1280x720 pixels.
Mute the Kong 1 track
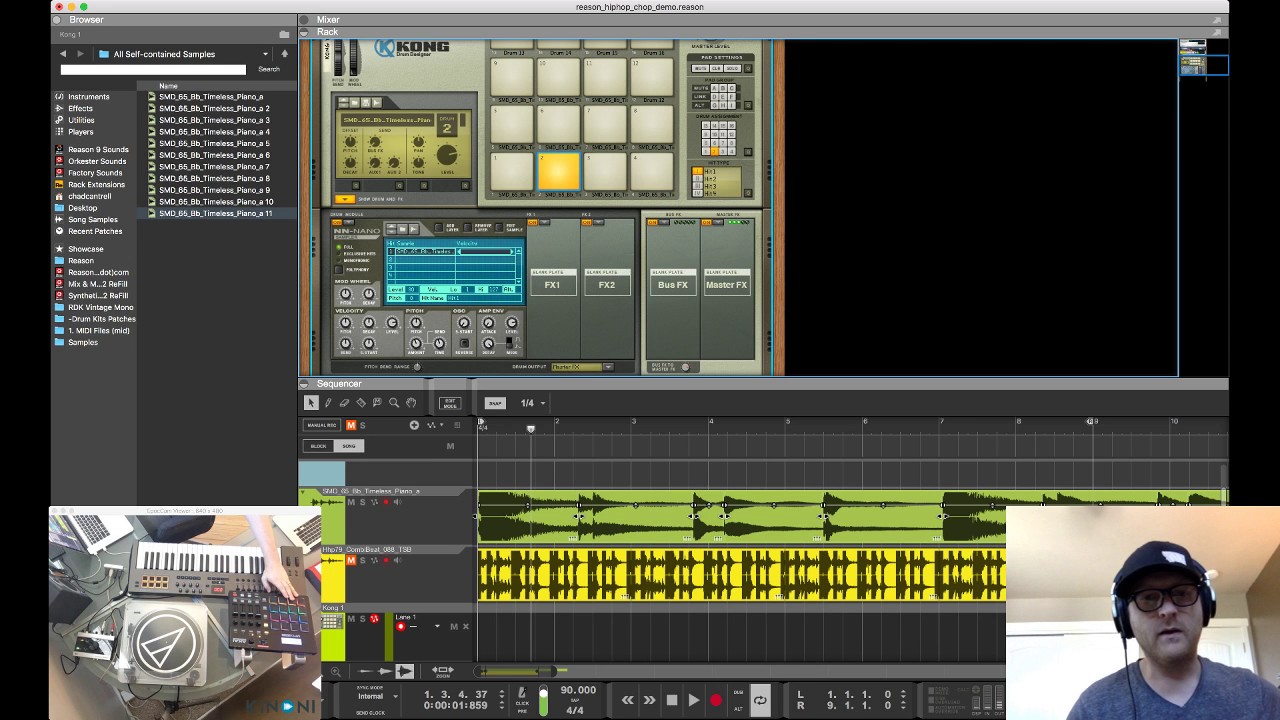[x=351, y=619]
